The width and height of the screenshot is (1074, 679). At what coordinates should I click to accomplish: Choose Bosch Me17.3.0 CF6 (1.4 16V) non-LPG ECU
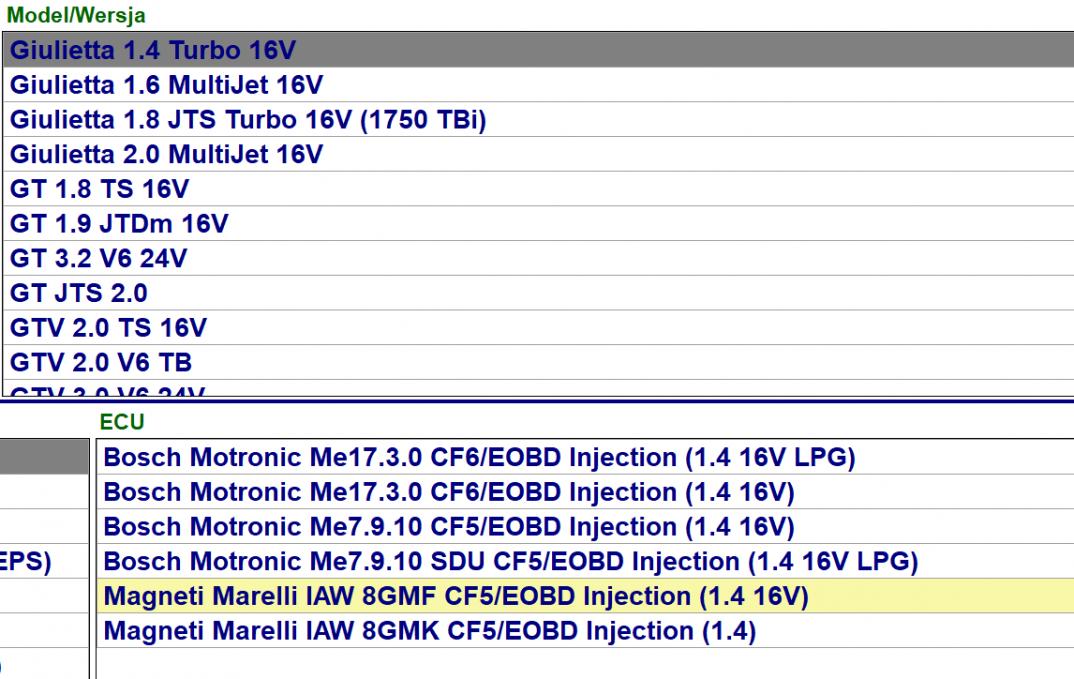pyautogui.click(x=449, y=492)
